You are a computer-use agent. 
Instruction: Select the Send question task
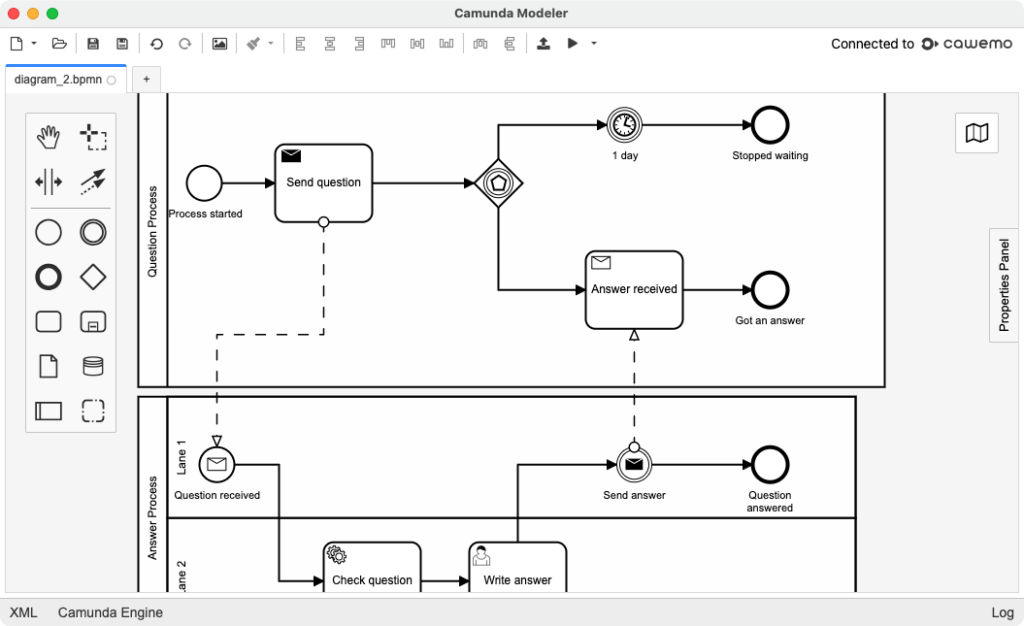coord(323,183)
